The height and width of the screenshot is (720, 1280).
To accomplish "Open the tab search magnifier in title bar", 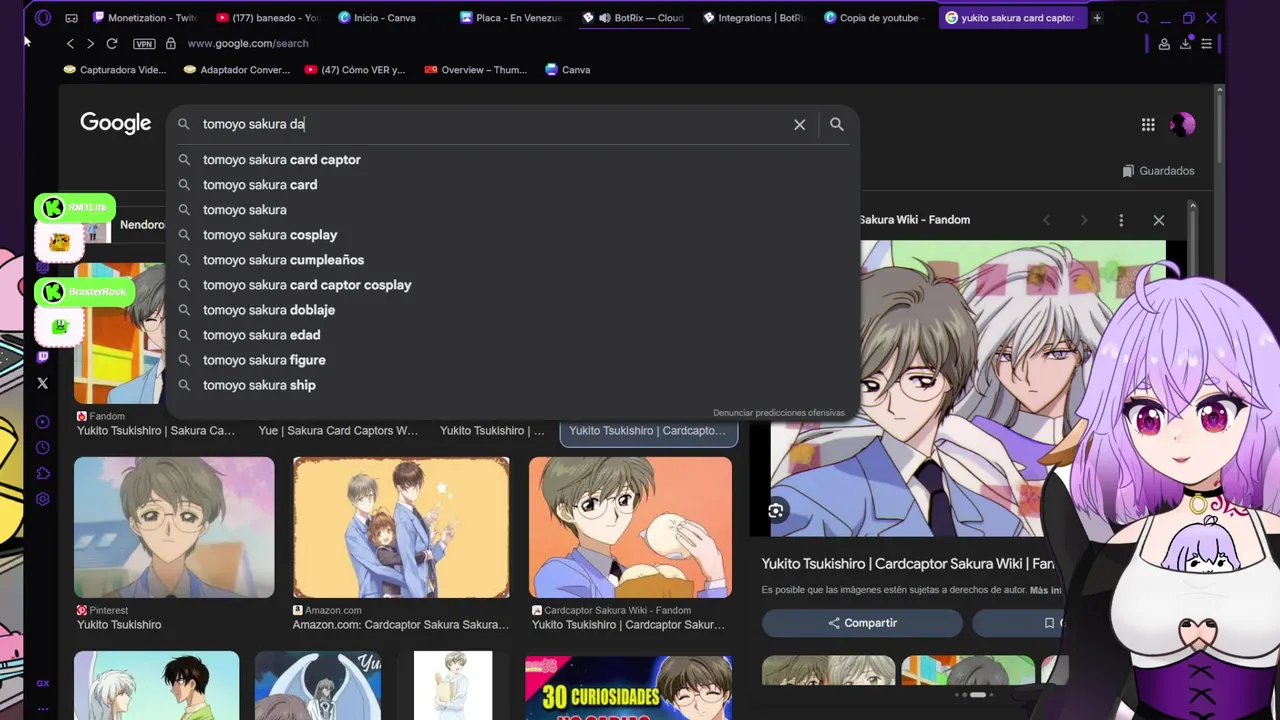I will [1143, 18].
